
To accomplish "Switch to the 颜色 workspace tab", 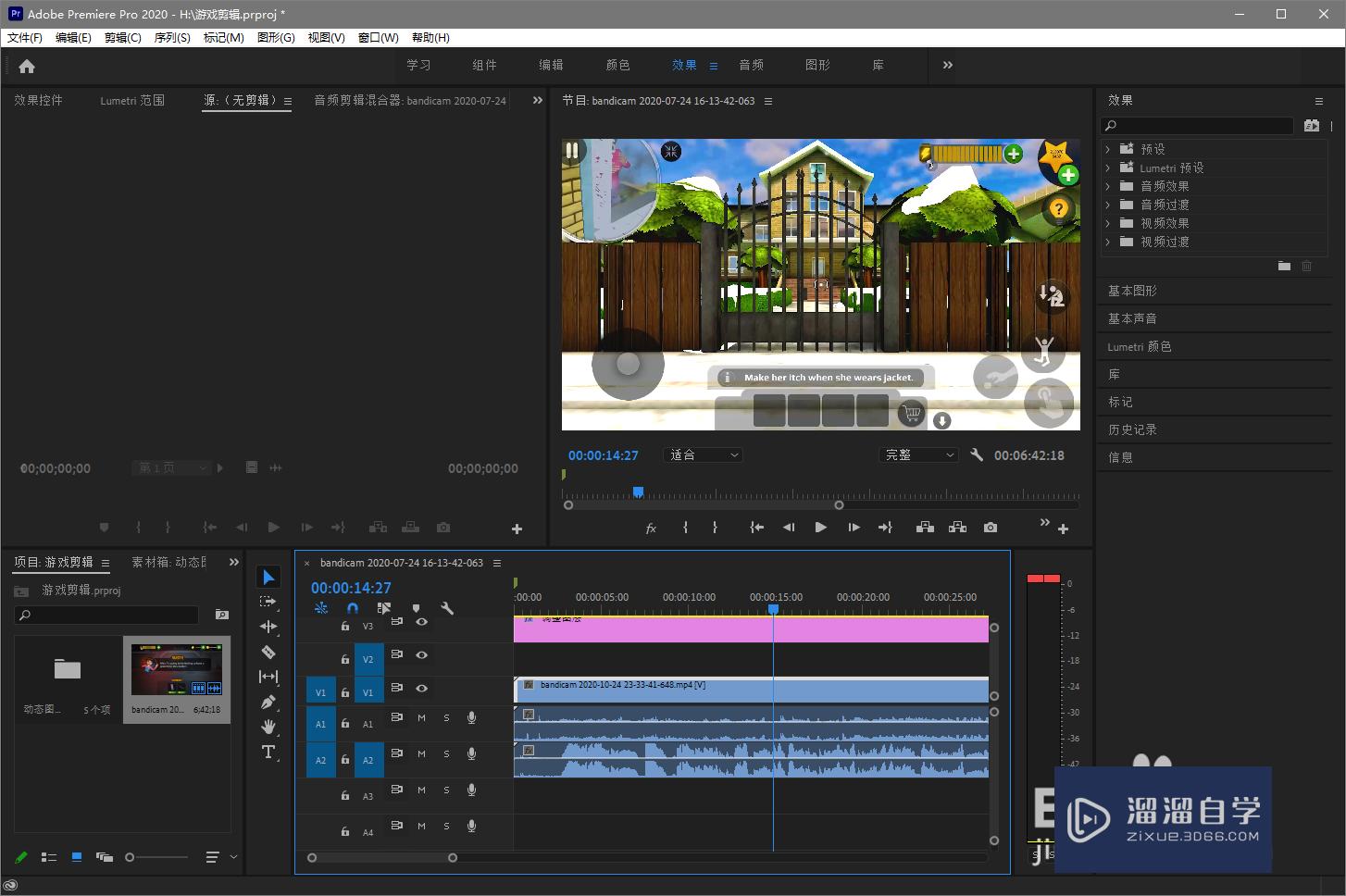I will pos(617,65).
